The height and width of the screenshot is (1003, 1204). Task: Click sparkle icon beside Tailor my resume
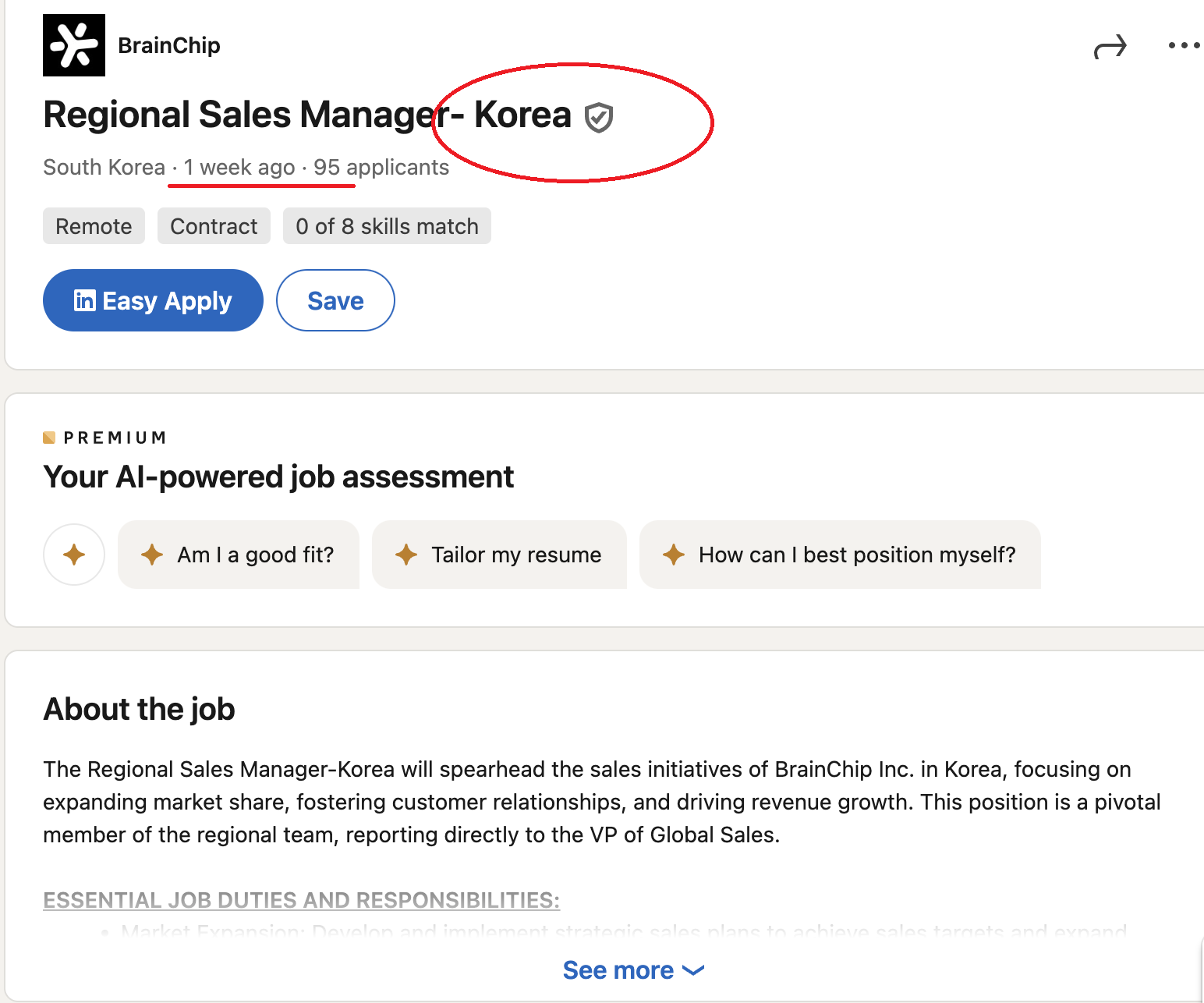(406, 555)
